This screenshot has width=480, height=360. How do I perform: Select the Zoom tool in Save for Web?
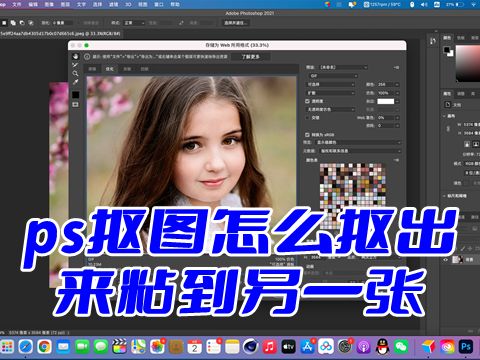tap(76, 73)
